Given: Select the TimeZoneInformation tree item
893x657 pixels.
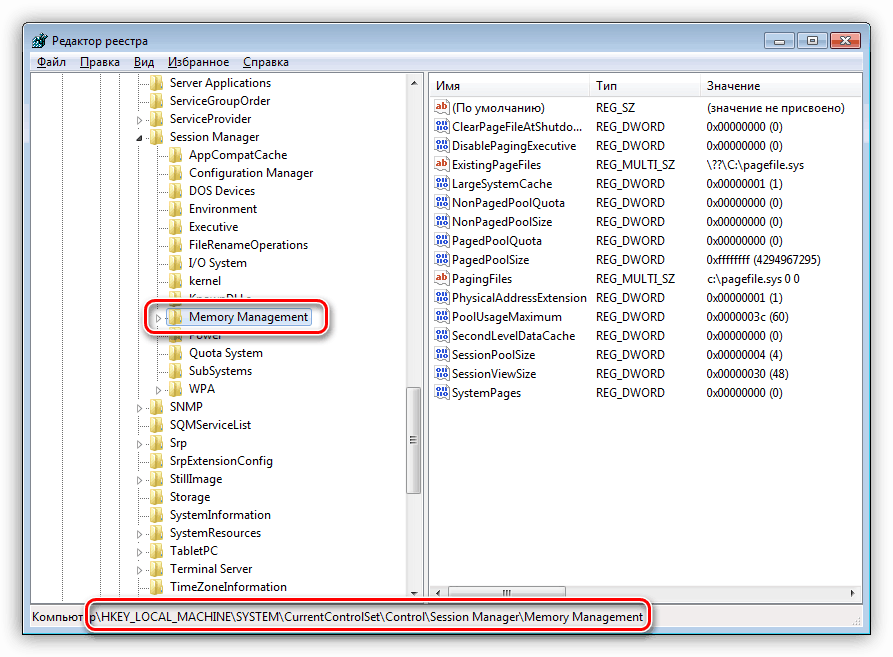Looking at the screenshot, I should 228,587.
